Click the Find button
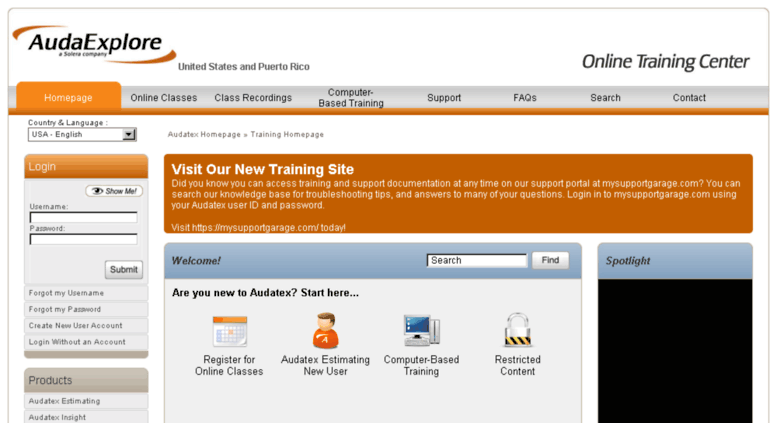 click(550, 260)
